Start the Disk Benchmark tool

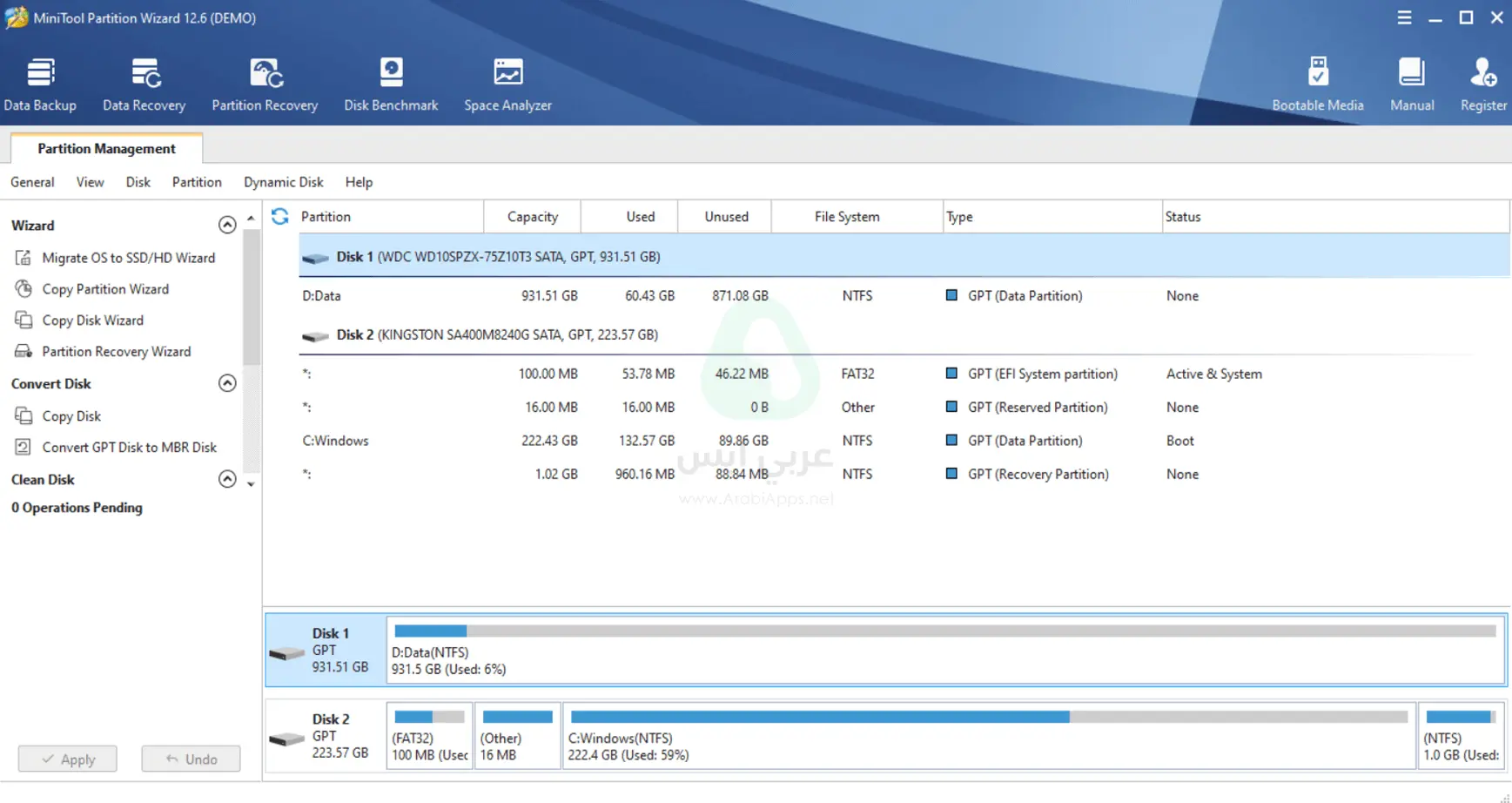point(391,84)
